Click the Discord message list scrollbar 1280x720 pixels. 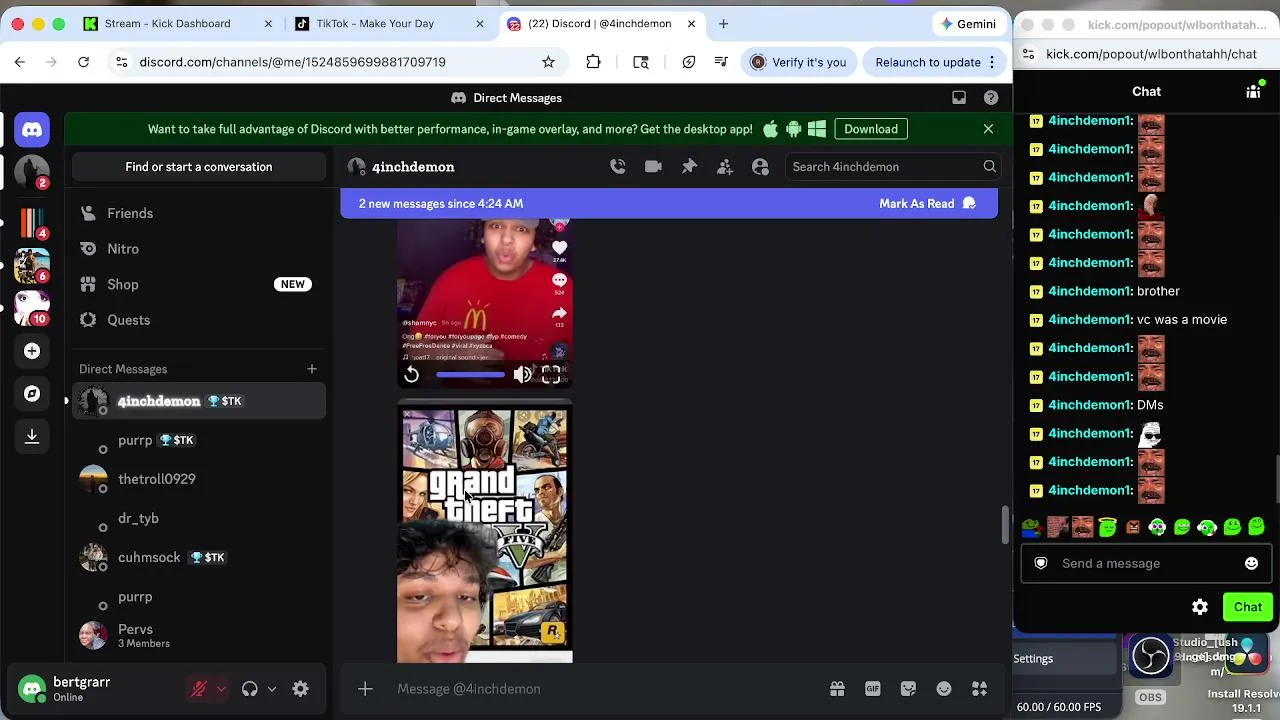(1004, 526)
